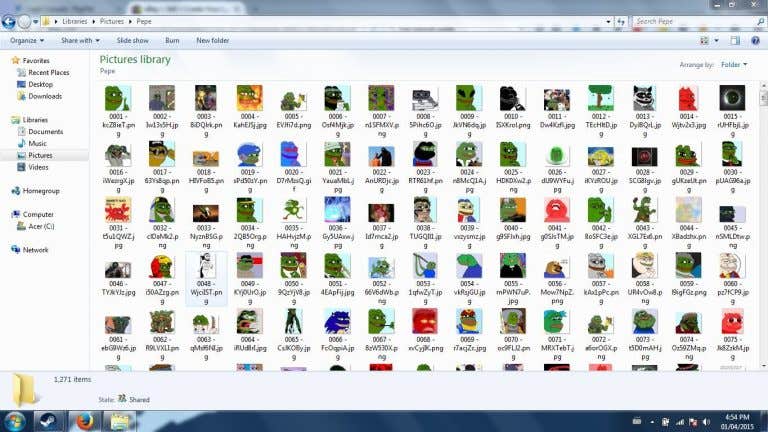Open the Share with dropdown
This screenshot has width=768, height=432.
[x=80, y=41]
